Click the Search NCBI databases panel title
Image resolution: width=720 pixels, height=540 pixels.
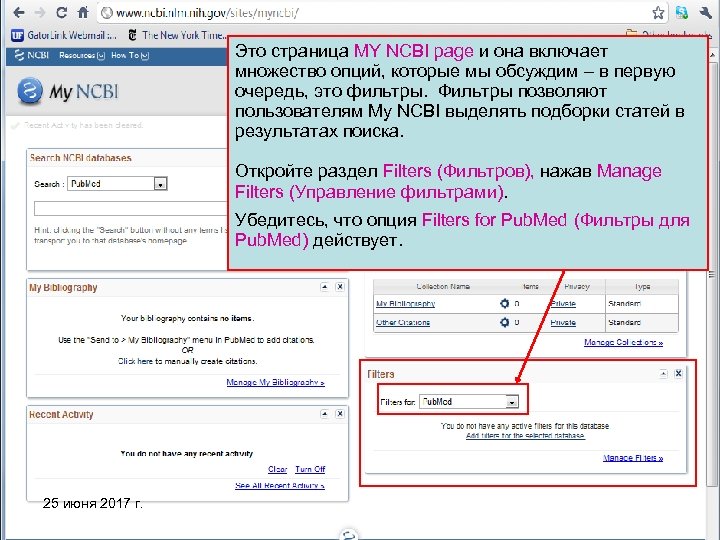click(x=80, y=158)
